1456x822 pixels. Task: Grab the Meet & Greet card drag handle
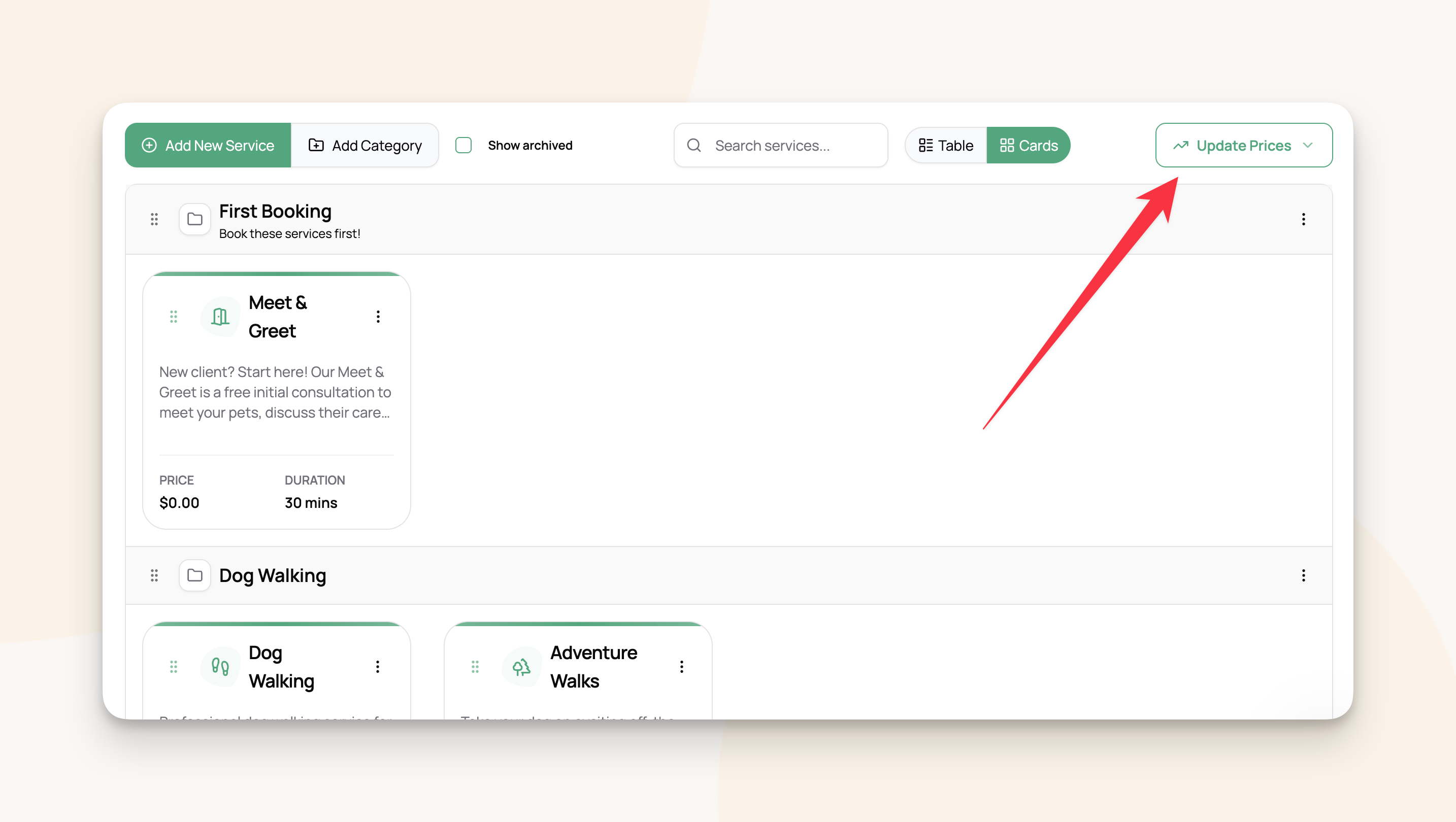click(174, 317)
